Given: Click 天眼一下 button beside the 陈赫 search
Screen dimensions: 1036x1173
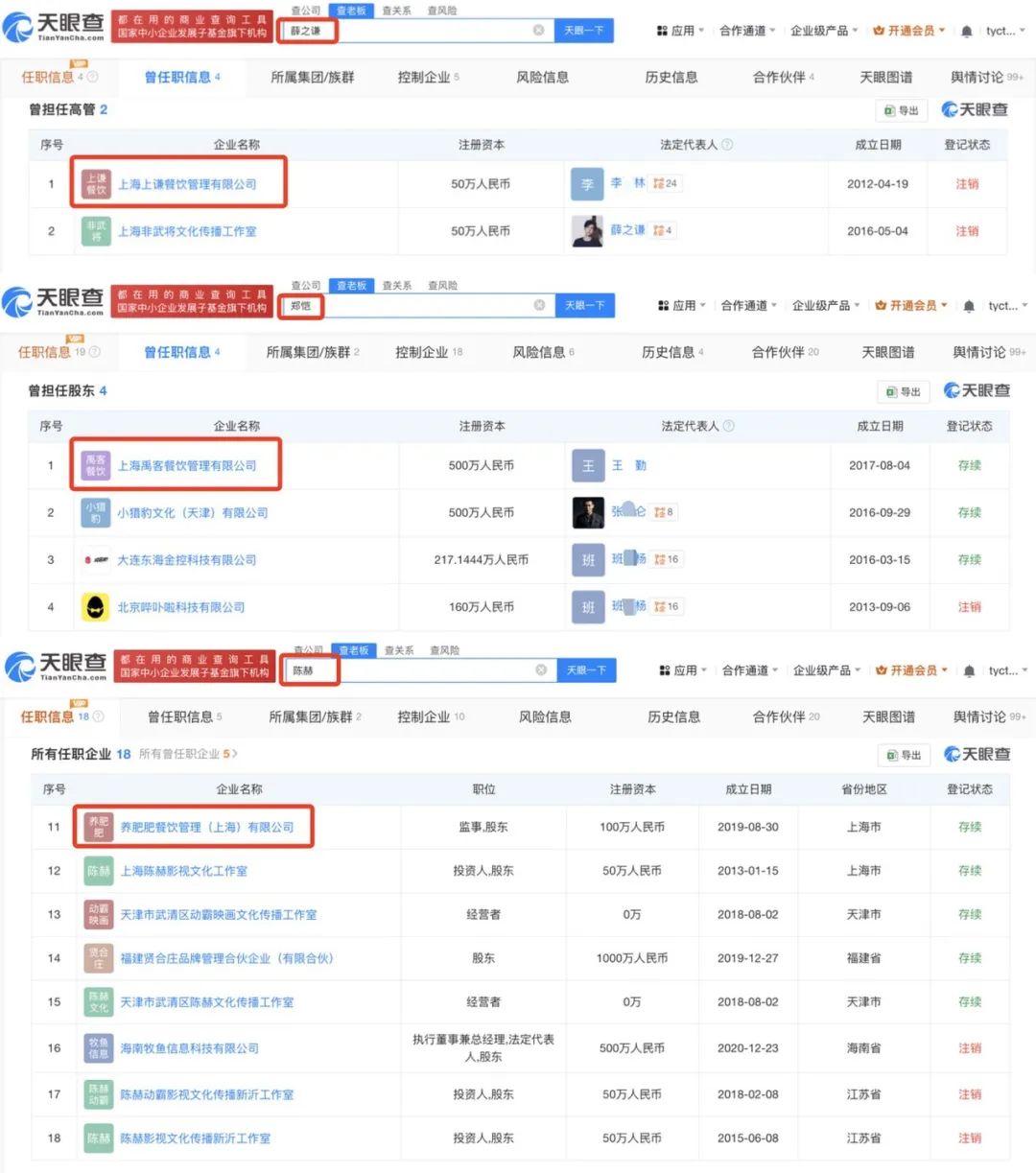Looking at the screenshot, I should point(586,669).
